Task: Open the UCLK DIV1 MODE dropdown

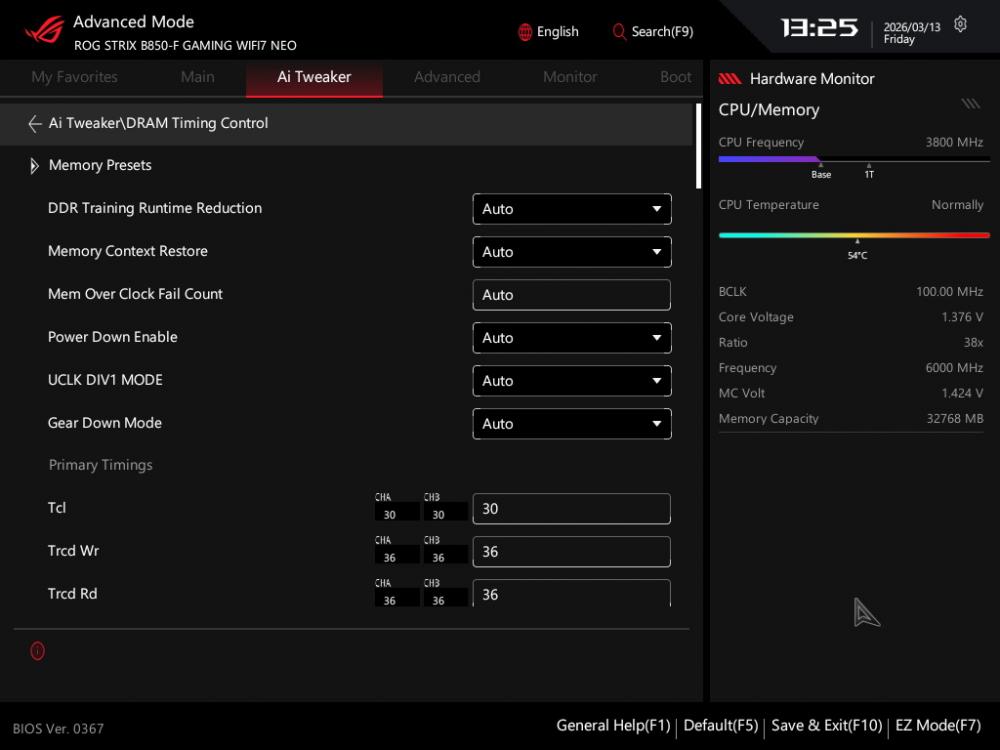Action: pos(571,381)
